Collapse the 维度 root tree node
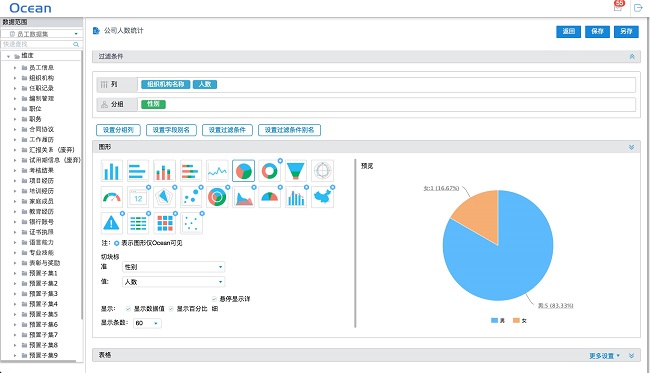The image size is (650, 373). (x=8, y=56)
